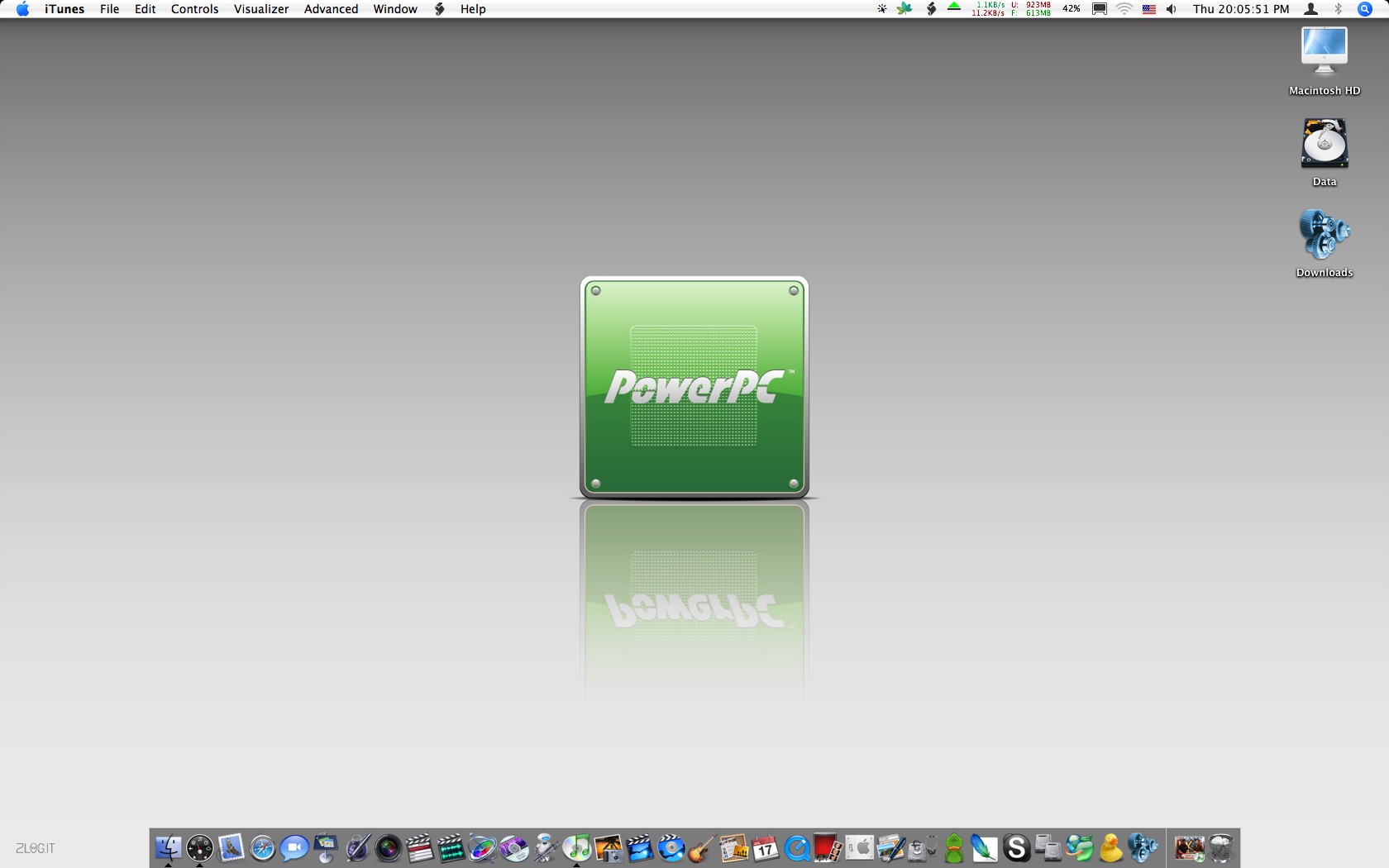Image resolution: width=1389 pixels, height=868 pixels.
Task: Open the Scripts menu beside Help
Action: pyautogui.click(x=440, y=9)
